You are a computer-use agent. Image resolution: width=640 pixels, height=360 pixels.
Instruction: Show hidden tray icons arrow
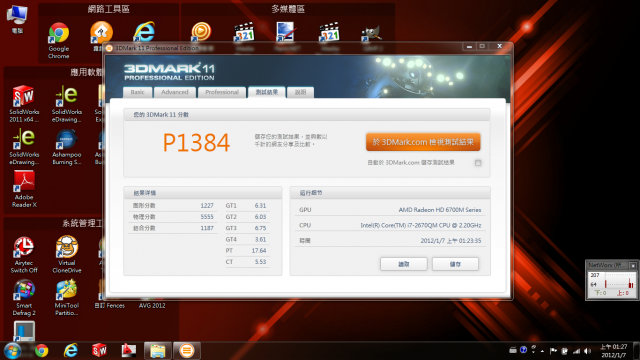pos(542,351)
